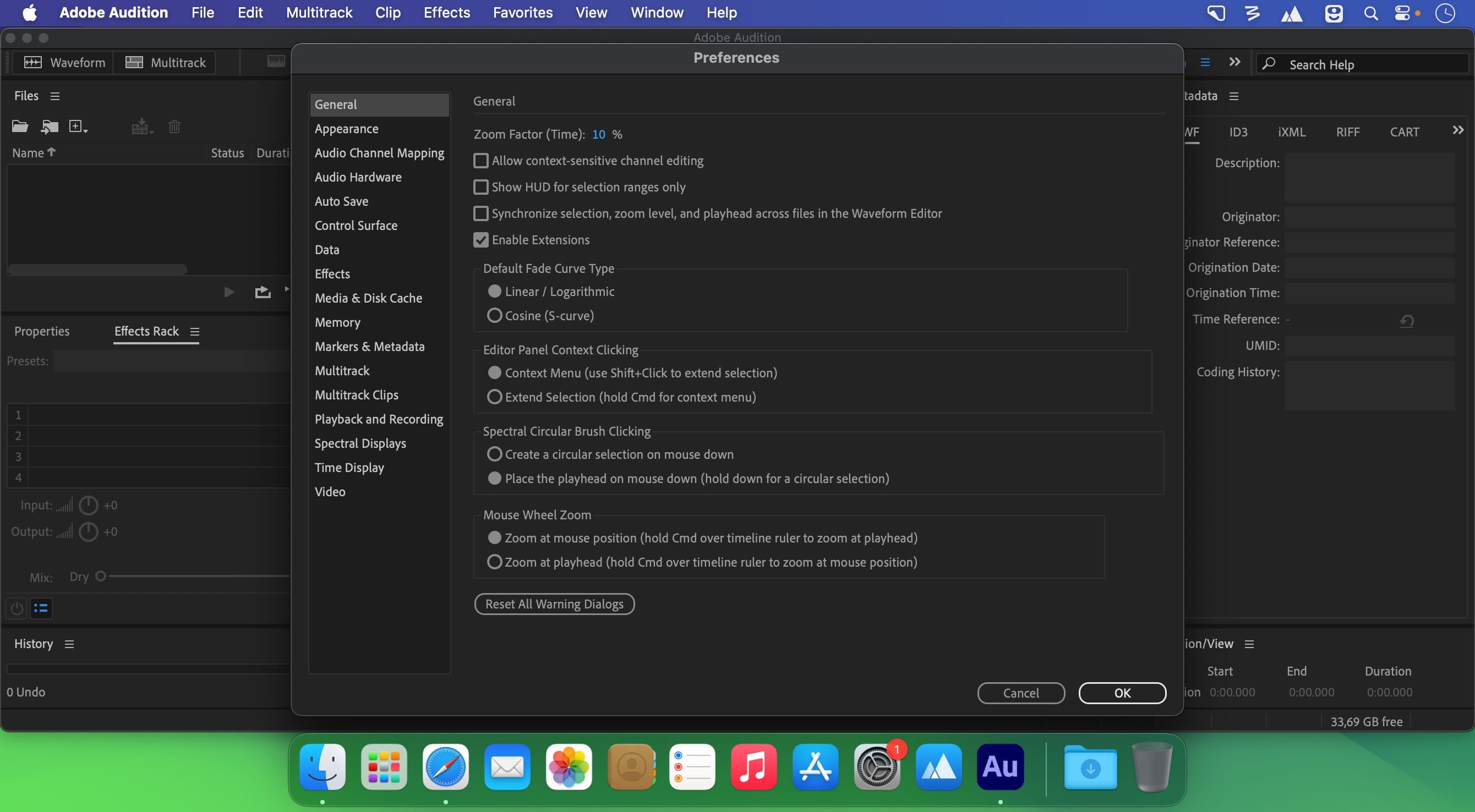Open Control Center in the menu bar
This screenshot has height=812, width=1475.
[x=1402, y=13]
